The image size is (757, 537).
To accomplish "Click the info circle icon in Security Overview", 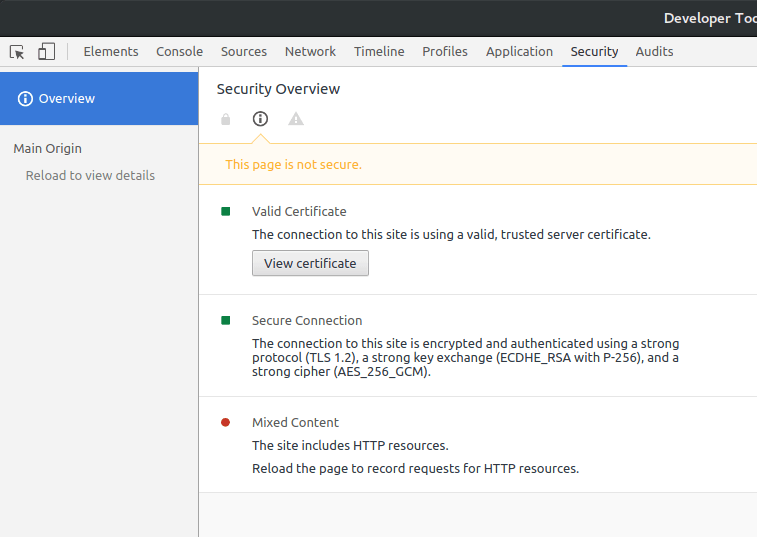I will (260, 119).
